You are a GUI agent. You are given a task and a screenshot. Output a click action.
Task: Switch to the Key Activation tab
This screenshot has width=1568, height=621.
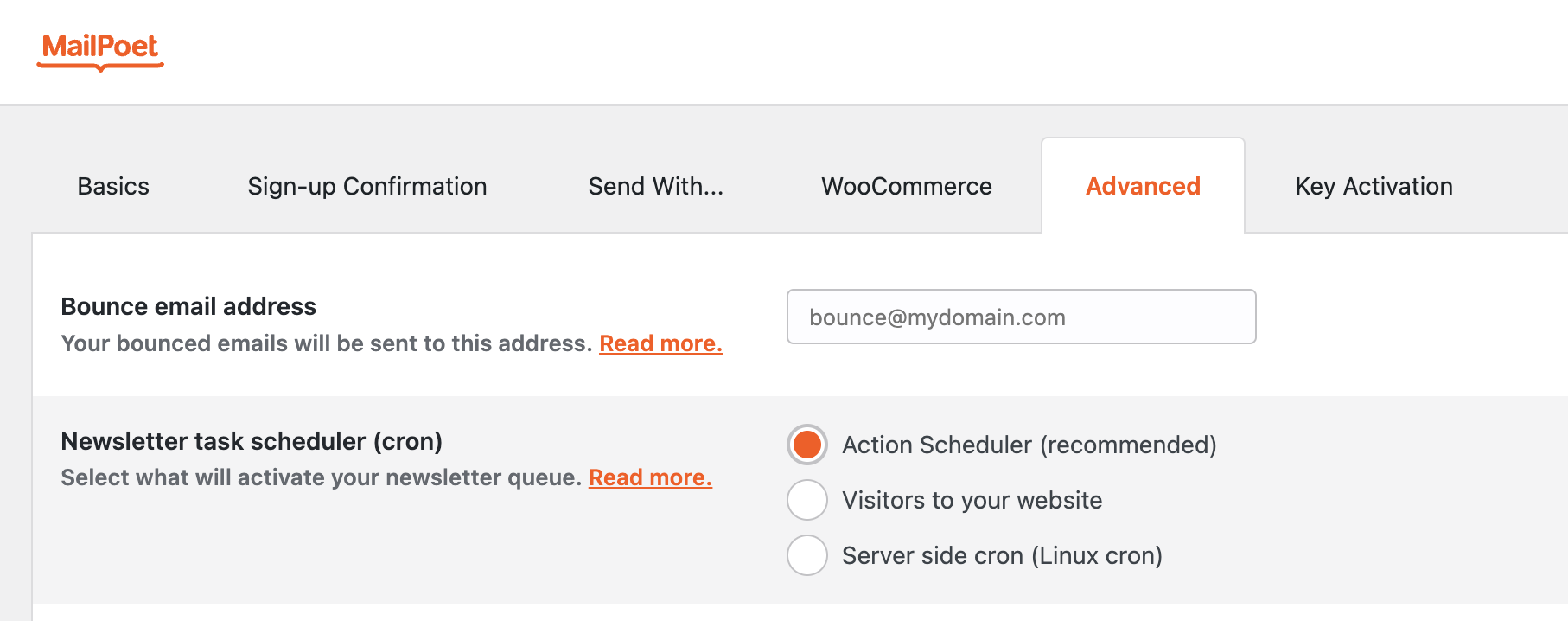pyautogui.click(x=1374, y=187)
